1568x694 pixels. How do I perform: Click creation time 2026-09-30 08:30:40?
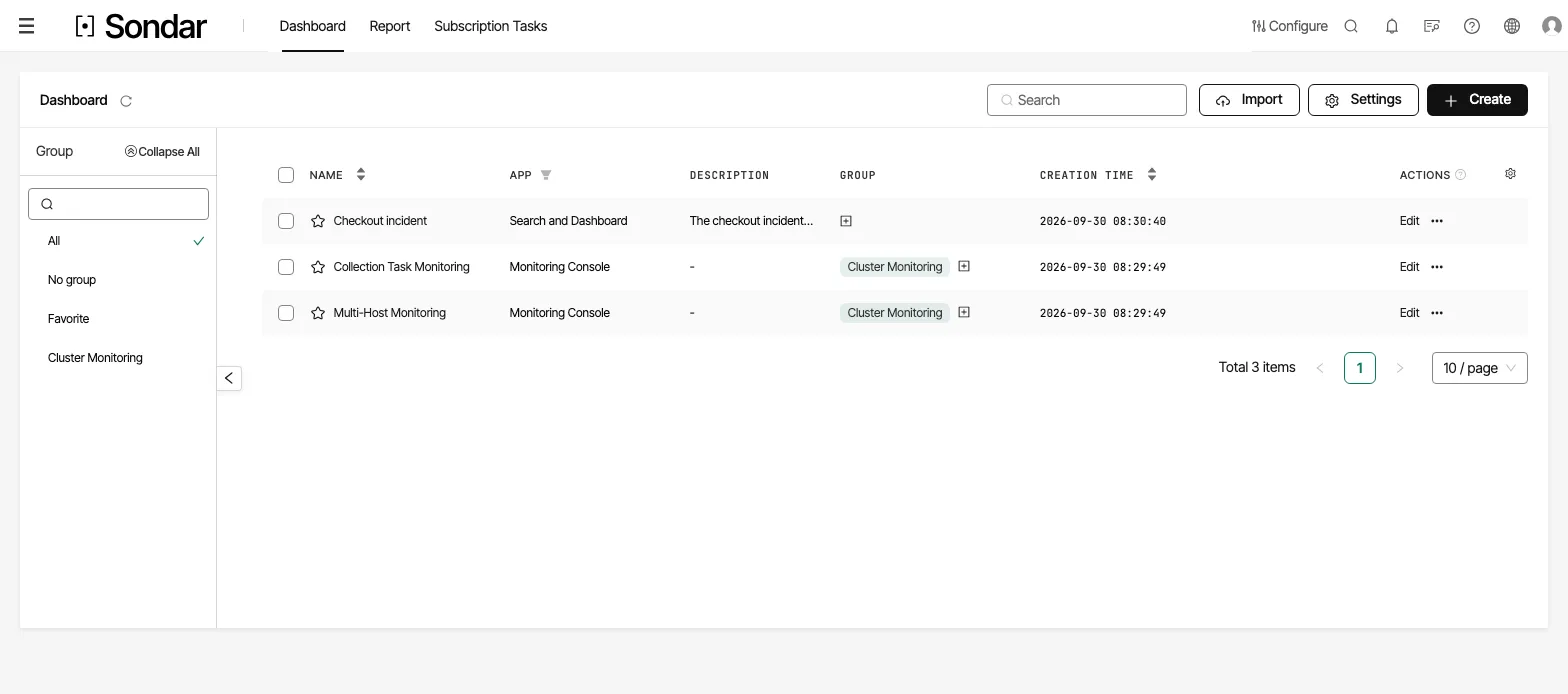tap(1103, 221)
